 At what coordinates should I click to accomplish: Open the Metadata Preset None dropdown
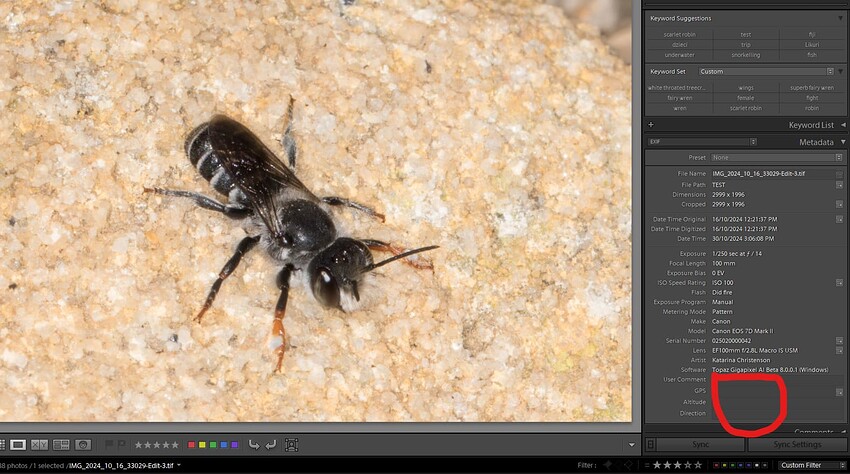776,157
